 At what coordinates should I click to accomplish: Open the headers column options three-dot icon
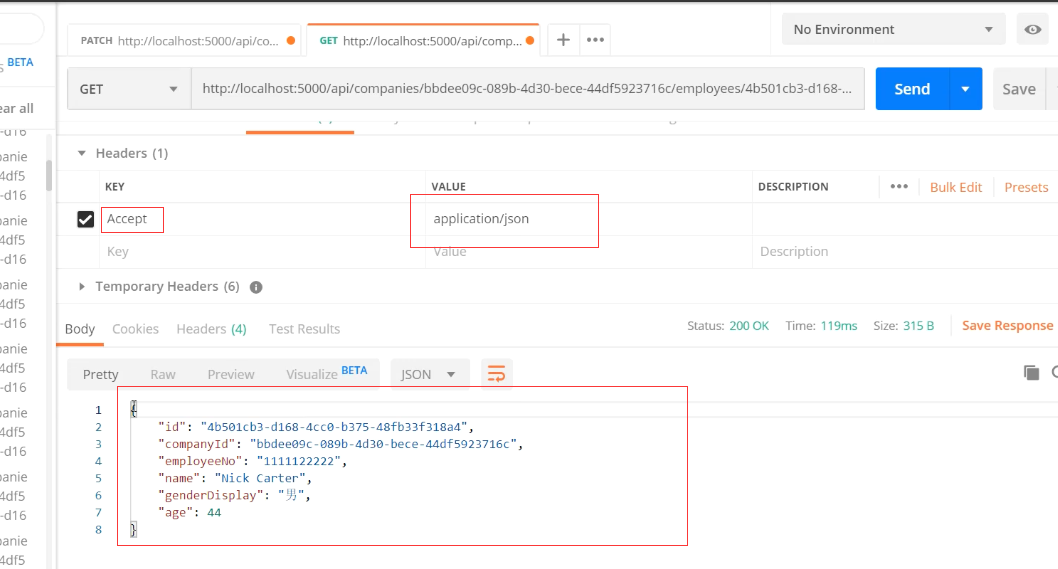point(899,187)
